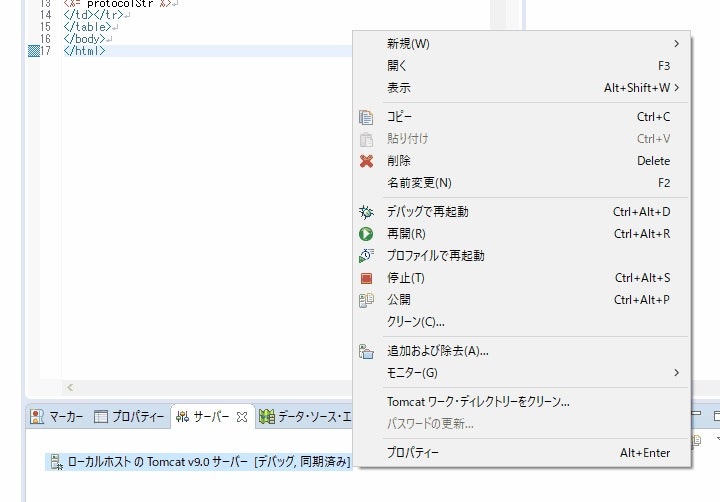The image size is (720, 502).
Task: Expand the 新規(W) submenu
Action: (x=676, y=44)
